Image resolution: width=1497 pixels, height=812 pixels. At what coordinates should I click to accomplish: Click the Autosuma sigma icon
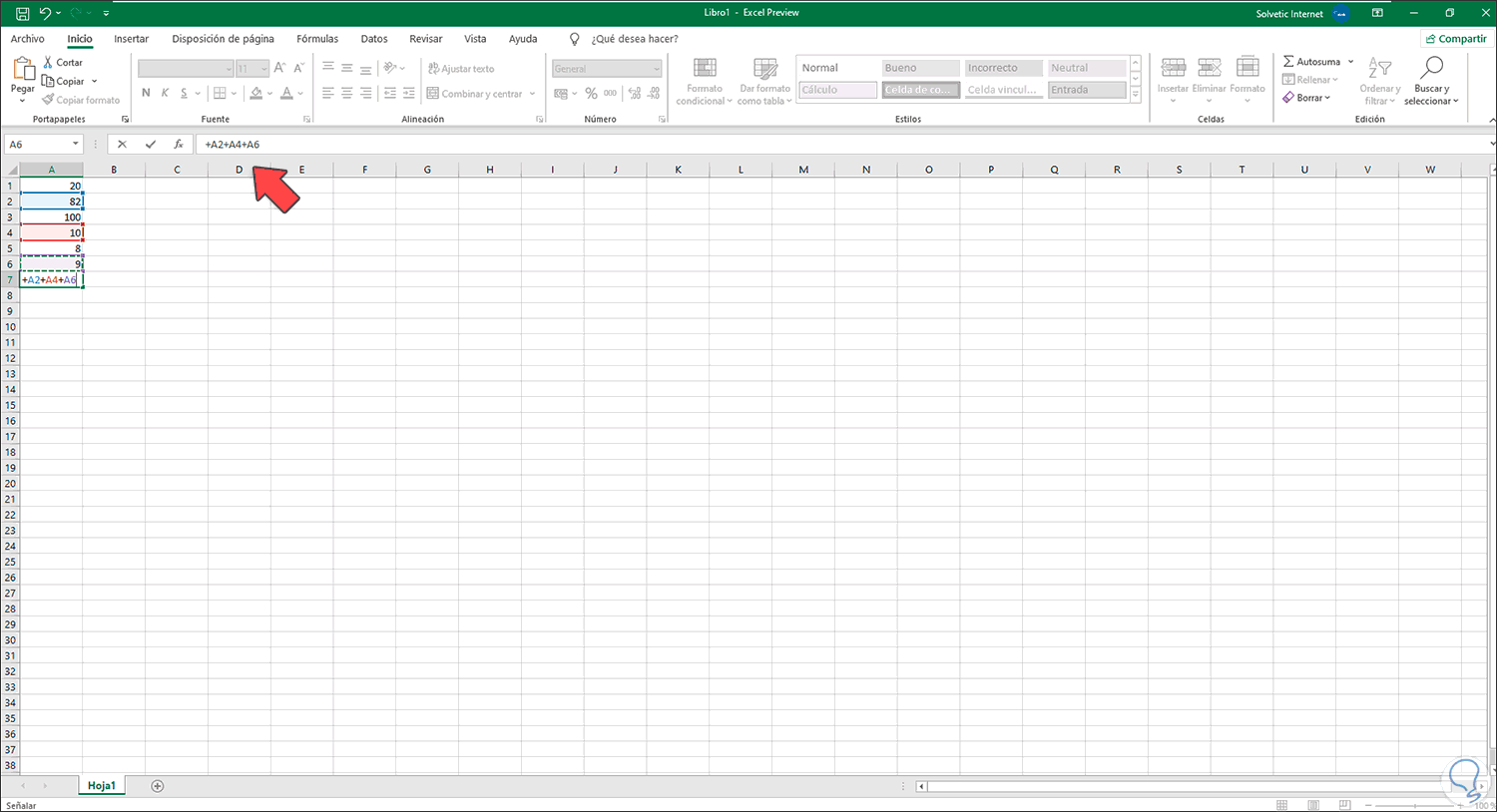1288,62
